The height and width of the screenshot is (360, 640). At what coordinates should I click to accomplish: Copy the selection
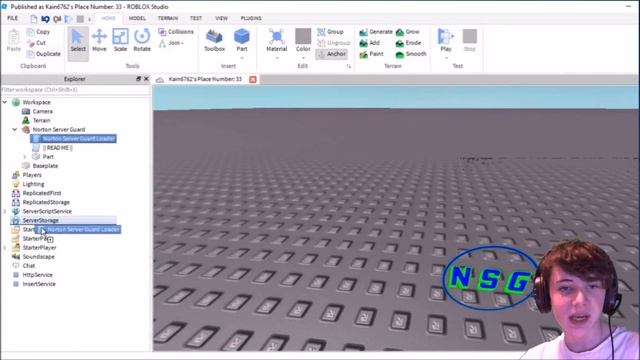tap(38, 31)
